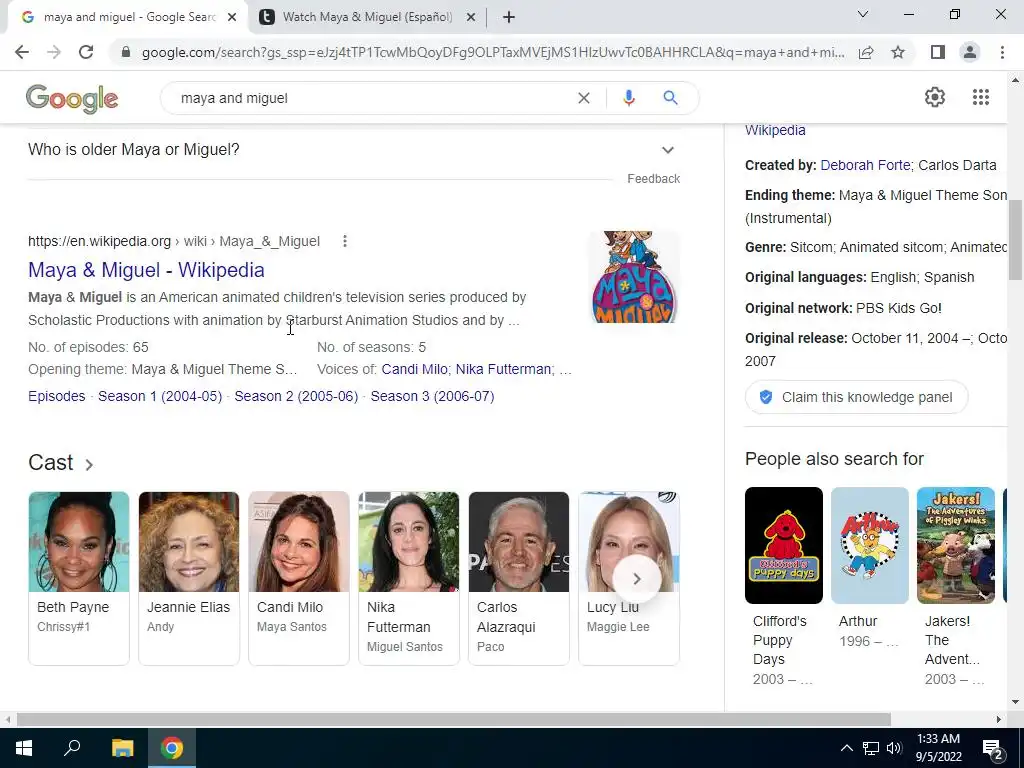1024x768 pixels.
Task: Click the Maya & Miguel result thumbnail
Action: [x=633, y=277]
